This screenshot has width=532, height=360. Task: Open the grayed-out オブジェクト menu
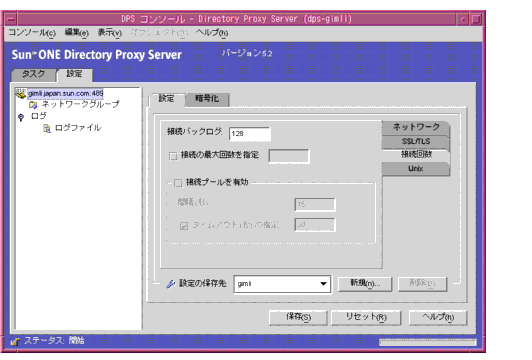pyautogui.click(x=159, y=33)
